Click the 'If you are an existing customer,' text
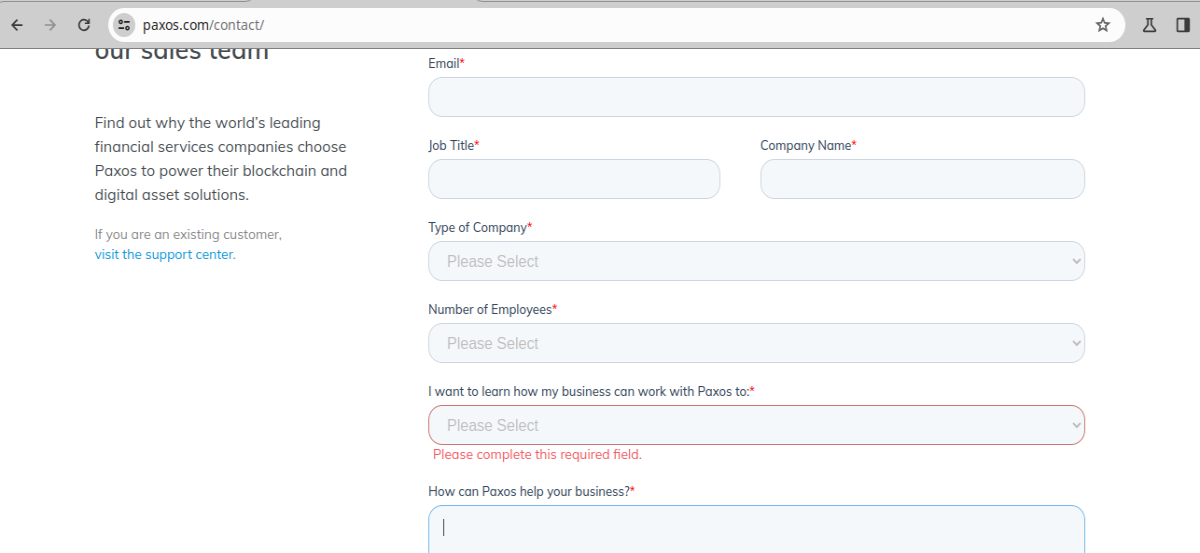 [x=188, y=234]
